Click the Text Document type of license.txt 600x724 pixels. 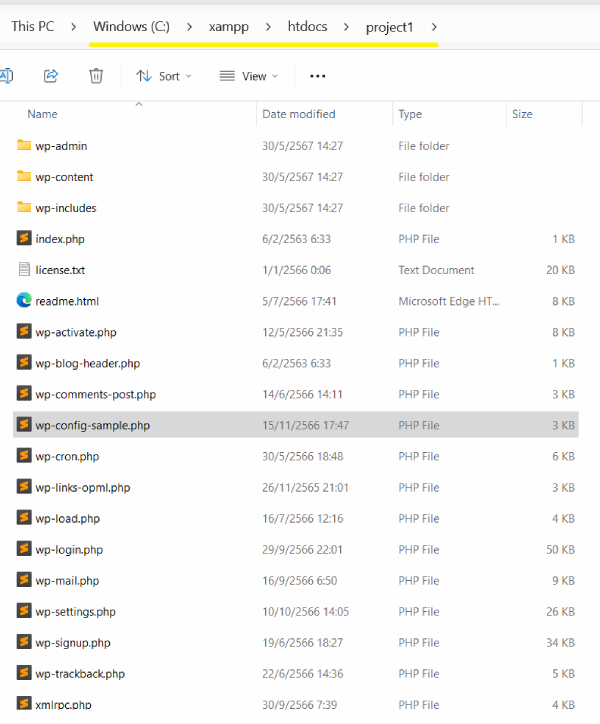436,270
